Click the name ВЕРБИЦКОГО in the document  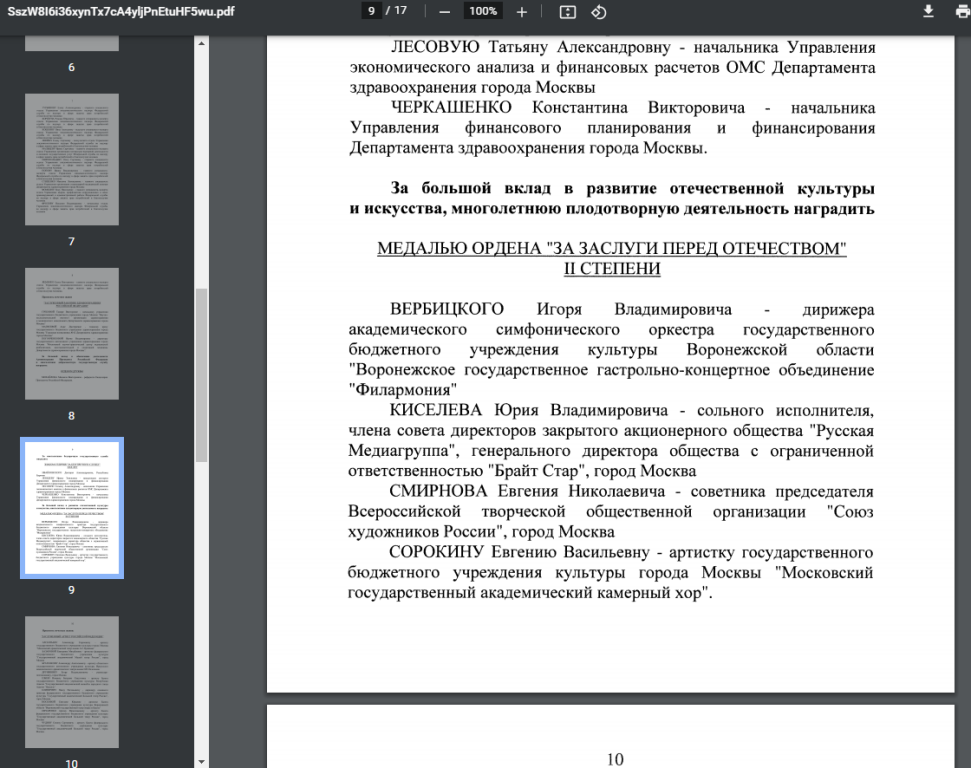[446, 309]
